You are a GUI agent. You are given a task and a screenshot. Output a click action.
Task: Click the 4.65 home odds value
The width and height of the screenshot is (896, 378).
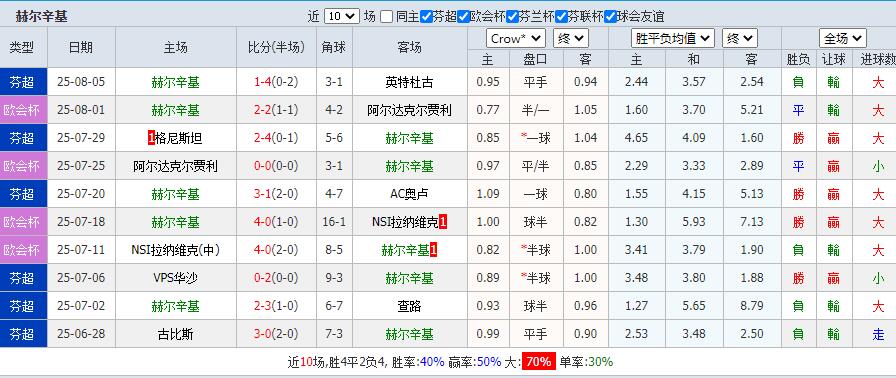pyautogui.click(x=637, y=138)
